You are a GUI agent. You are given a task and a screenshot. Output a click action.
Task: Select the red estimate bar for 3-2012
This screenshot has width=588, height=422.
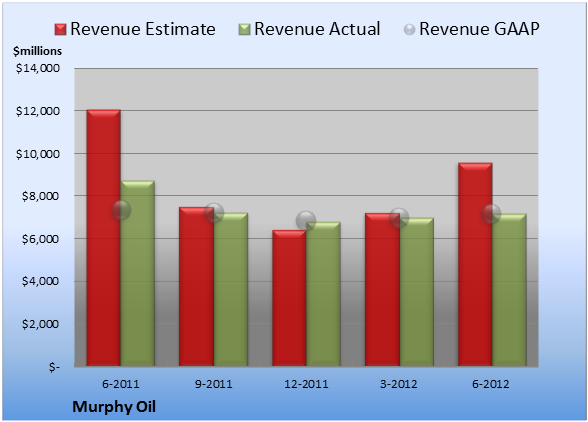point(382,290)
